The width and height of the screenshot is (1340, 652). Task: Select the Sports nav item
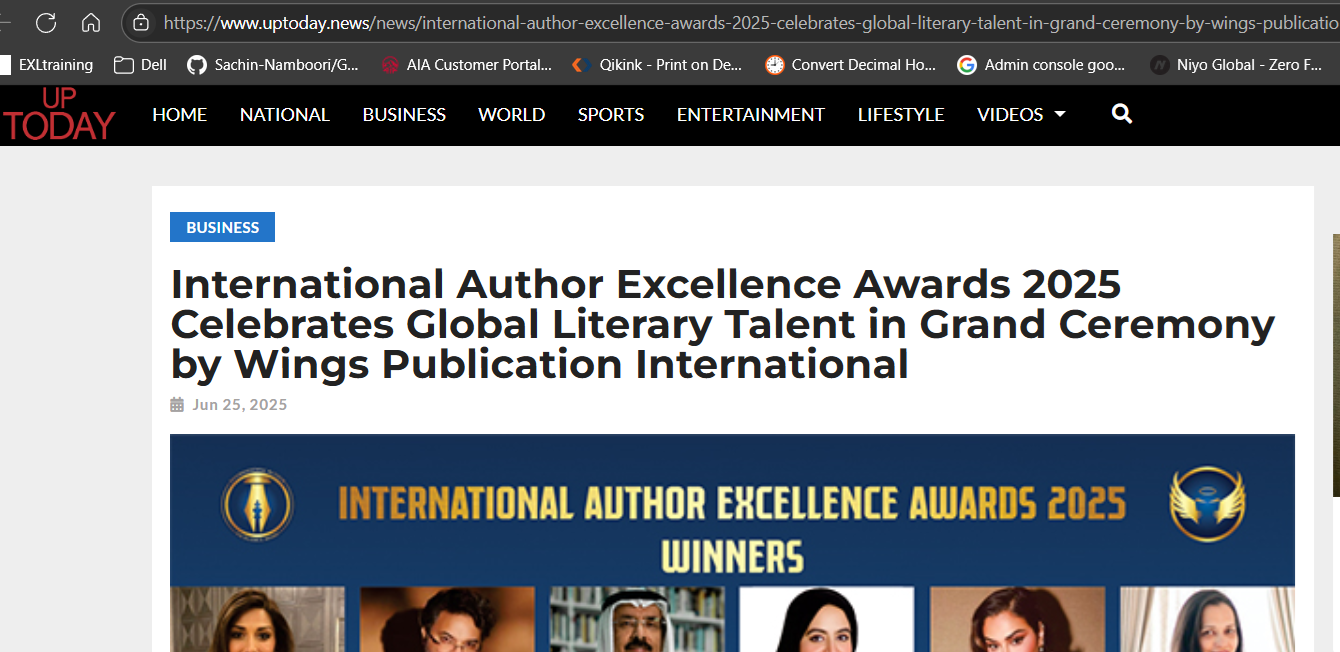coord(611,114)
